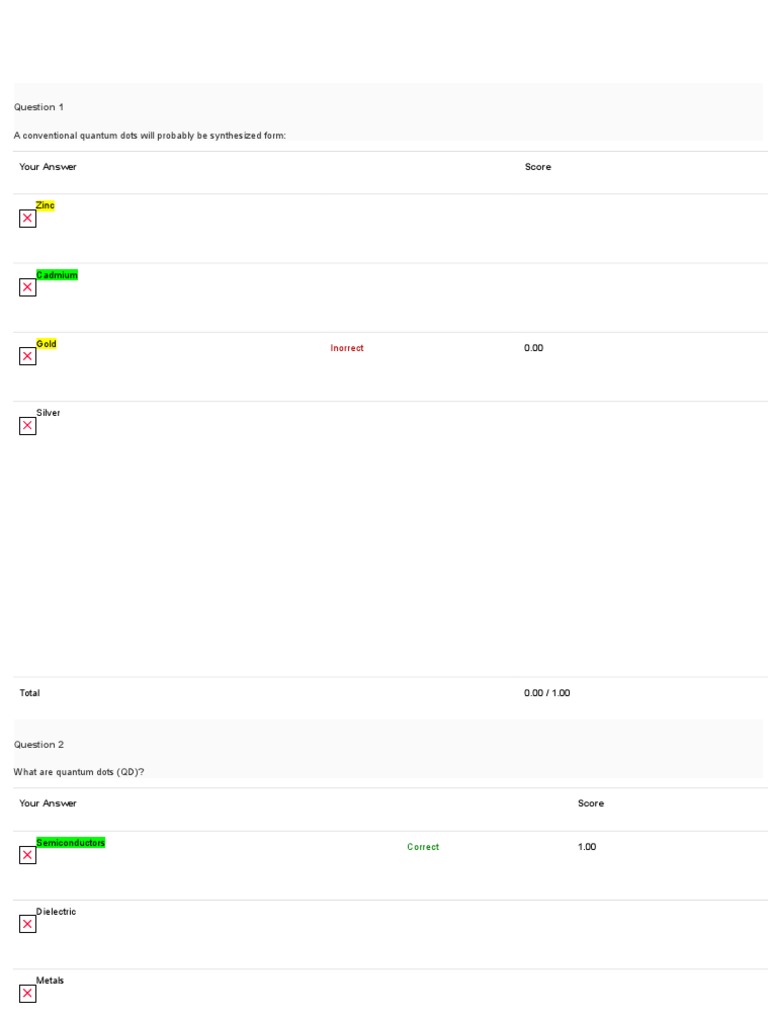Click the green-highlighted Semiconductors label
This screenshot has width=768, height=1024.
click(x=70, y=843)
